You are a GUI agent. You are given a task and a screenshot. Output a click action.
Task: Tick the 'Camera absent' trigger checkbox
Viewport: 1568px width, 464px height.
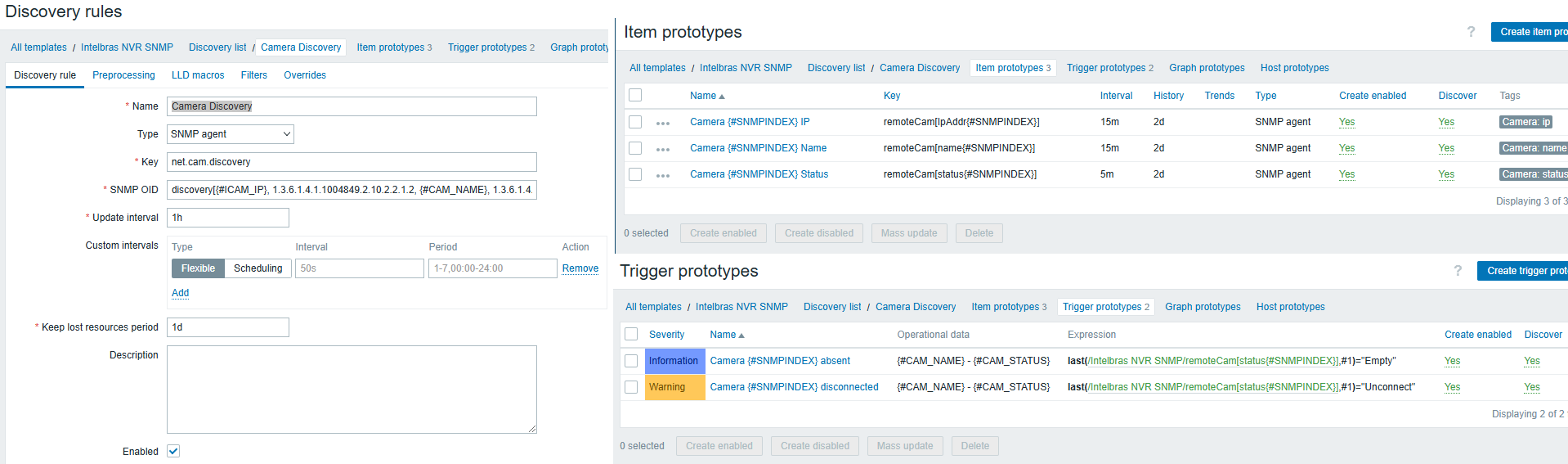point(631,361)
